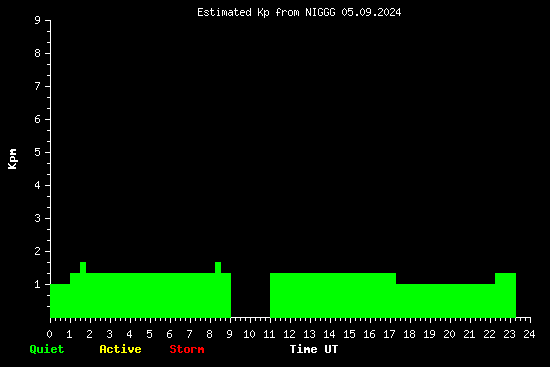This screenshot has height=367, width=550.
Task: Click the empty gap between hours 9 and 11
Action: coord(250,295)
